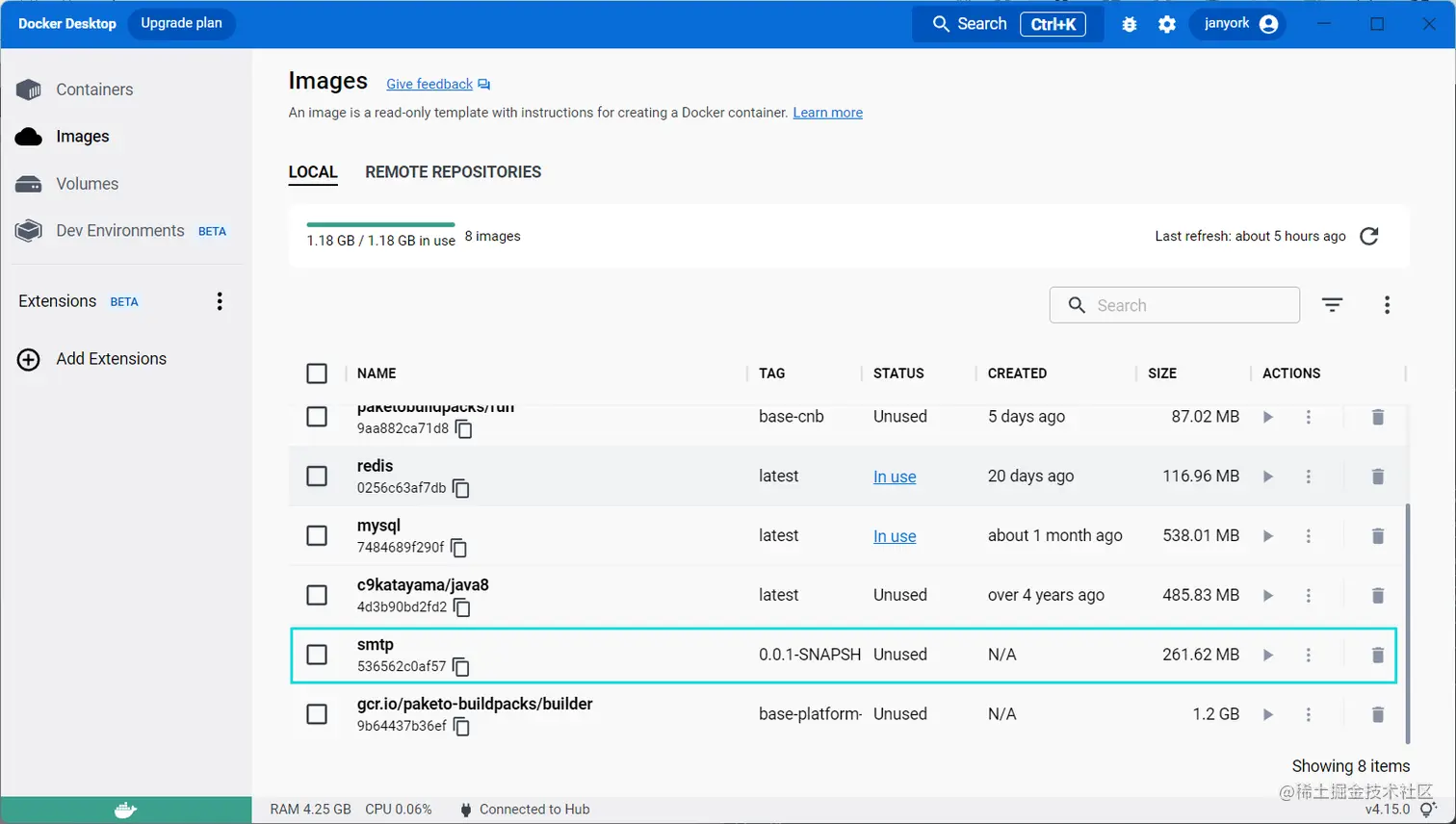This screenshot has width=1456, height=824.
Task: Delete the mysql image
Action: [1378, 536]
